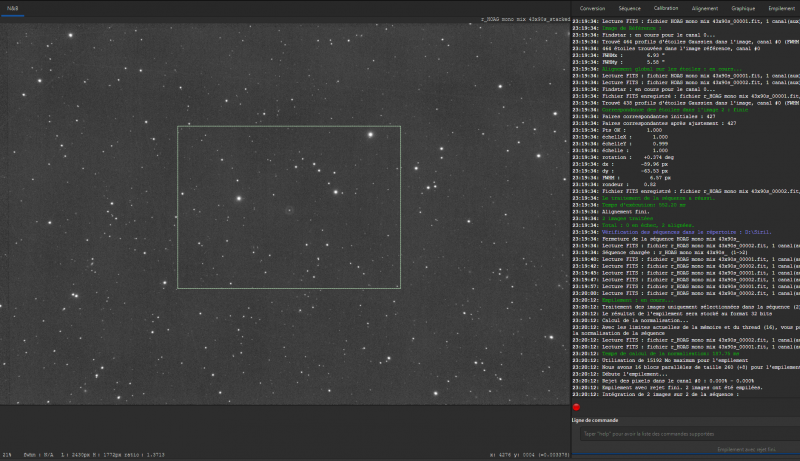
Task: Click log line 'Séquence chargée'
Action: click(674, 252)
